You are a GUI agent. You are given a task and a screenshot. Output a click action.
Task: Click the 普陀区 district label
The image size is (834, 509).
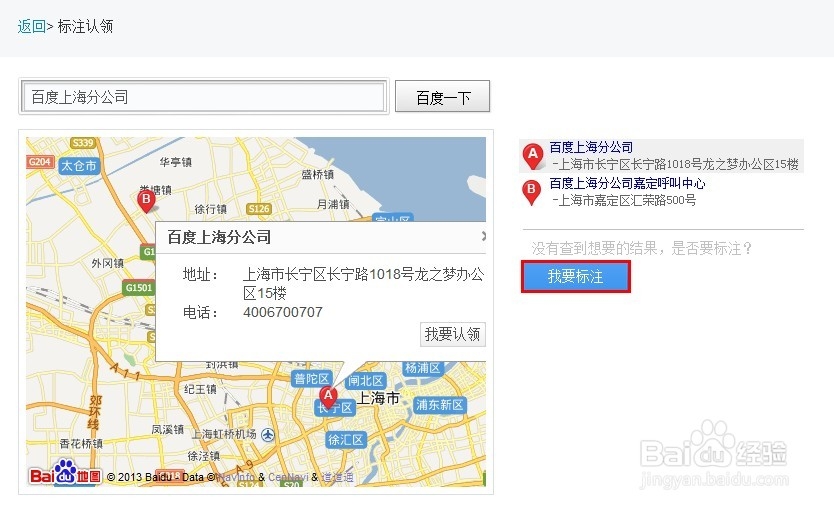click(x=312, y=379)
